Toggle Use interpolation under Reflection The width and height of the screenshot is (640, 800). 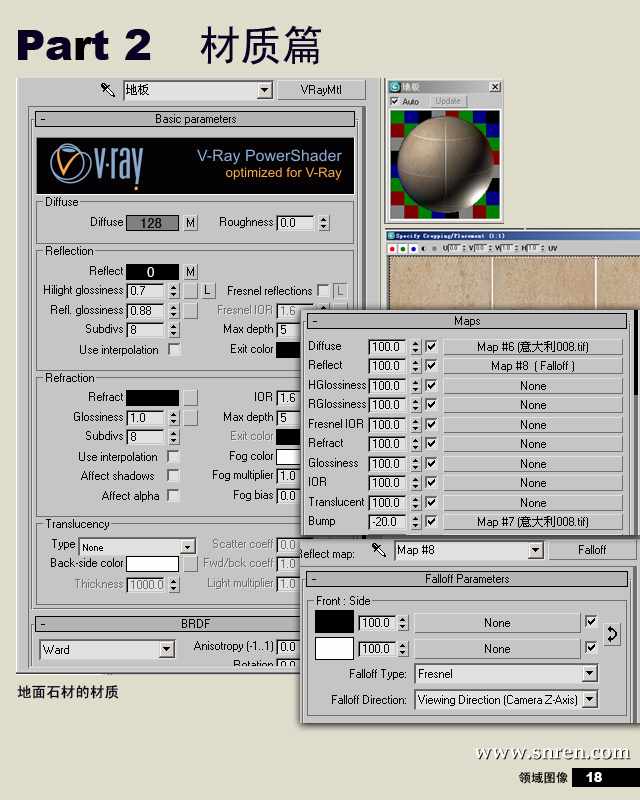174,349
